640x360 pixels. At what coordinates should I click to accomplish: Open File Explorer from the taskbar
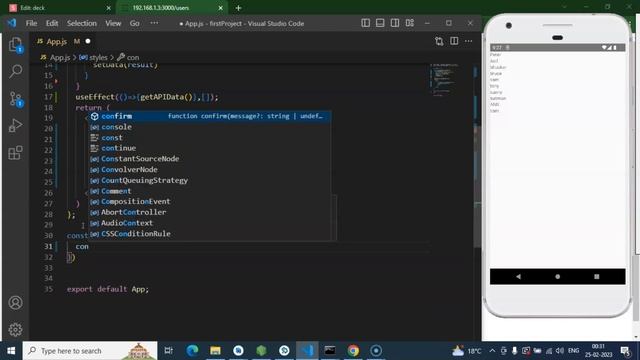pos(216,351)
